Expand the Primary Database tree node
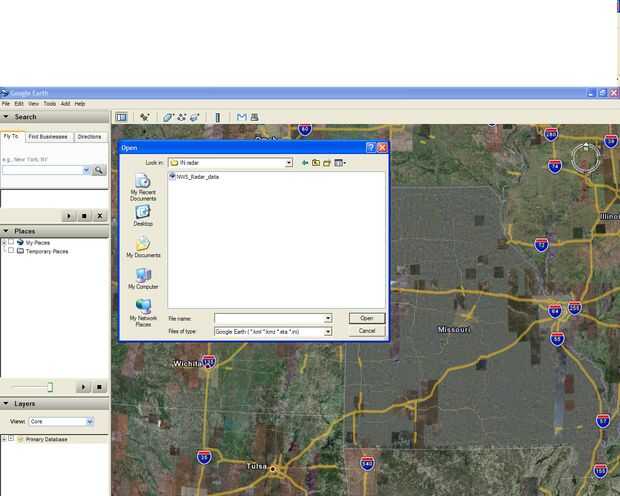This screenshot has width=620, height=496. (4, 439)
